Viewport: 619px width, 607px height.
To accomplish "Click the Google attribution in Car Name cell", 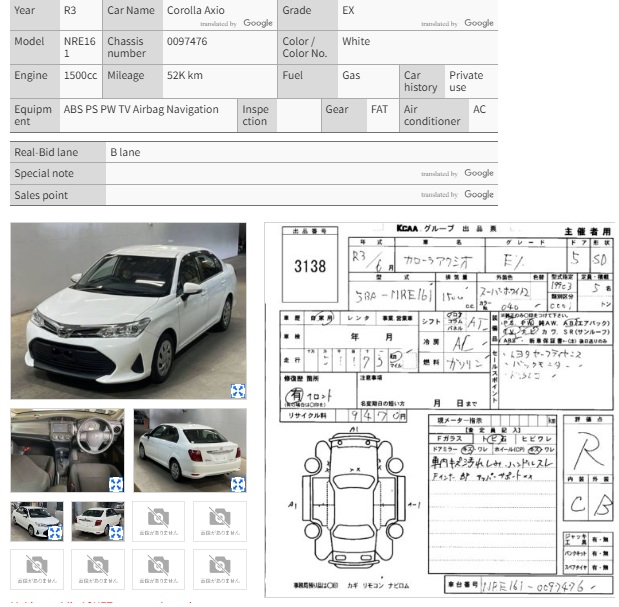I will (x=258, y=23).
